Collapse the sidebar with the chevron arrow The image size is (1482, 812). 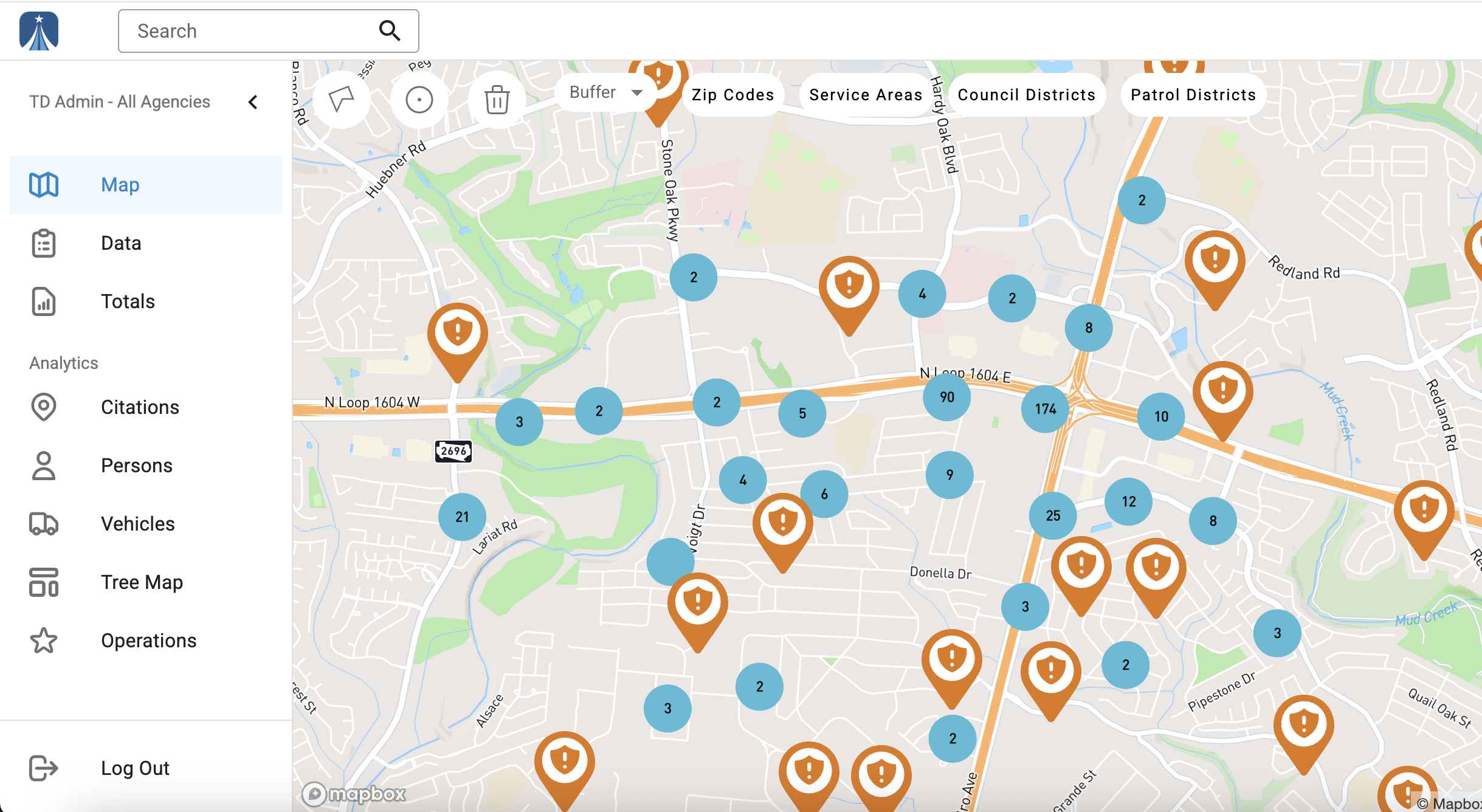click(253, 102)
